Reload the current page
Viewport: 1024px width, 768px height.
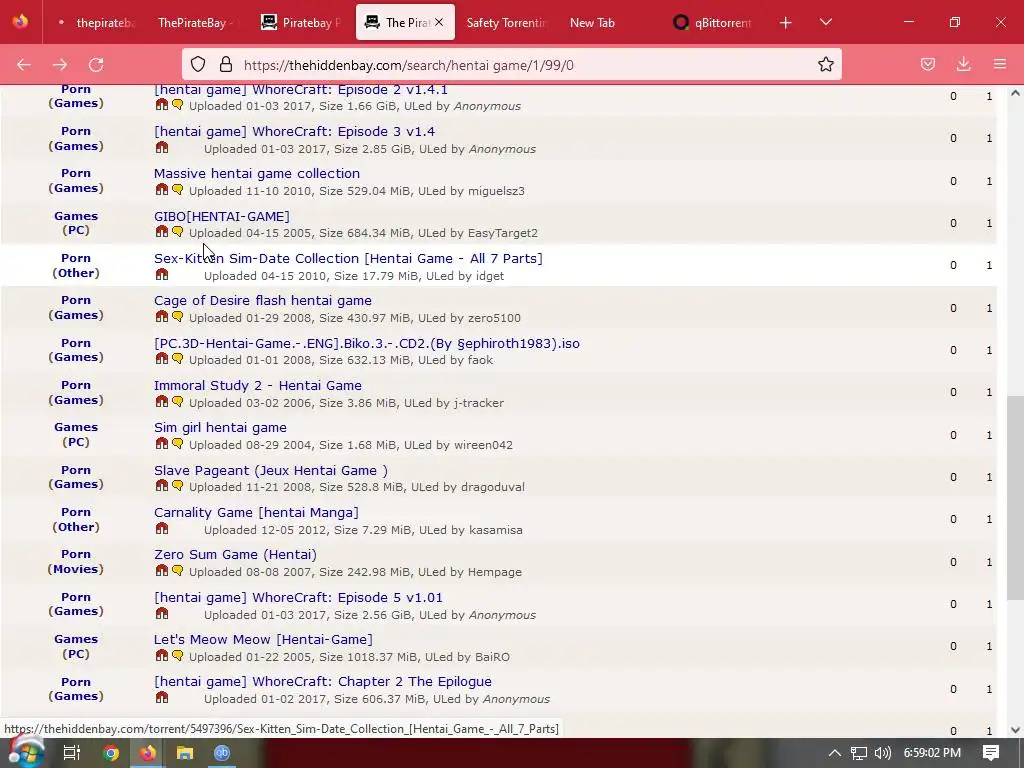point(96,65)
